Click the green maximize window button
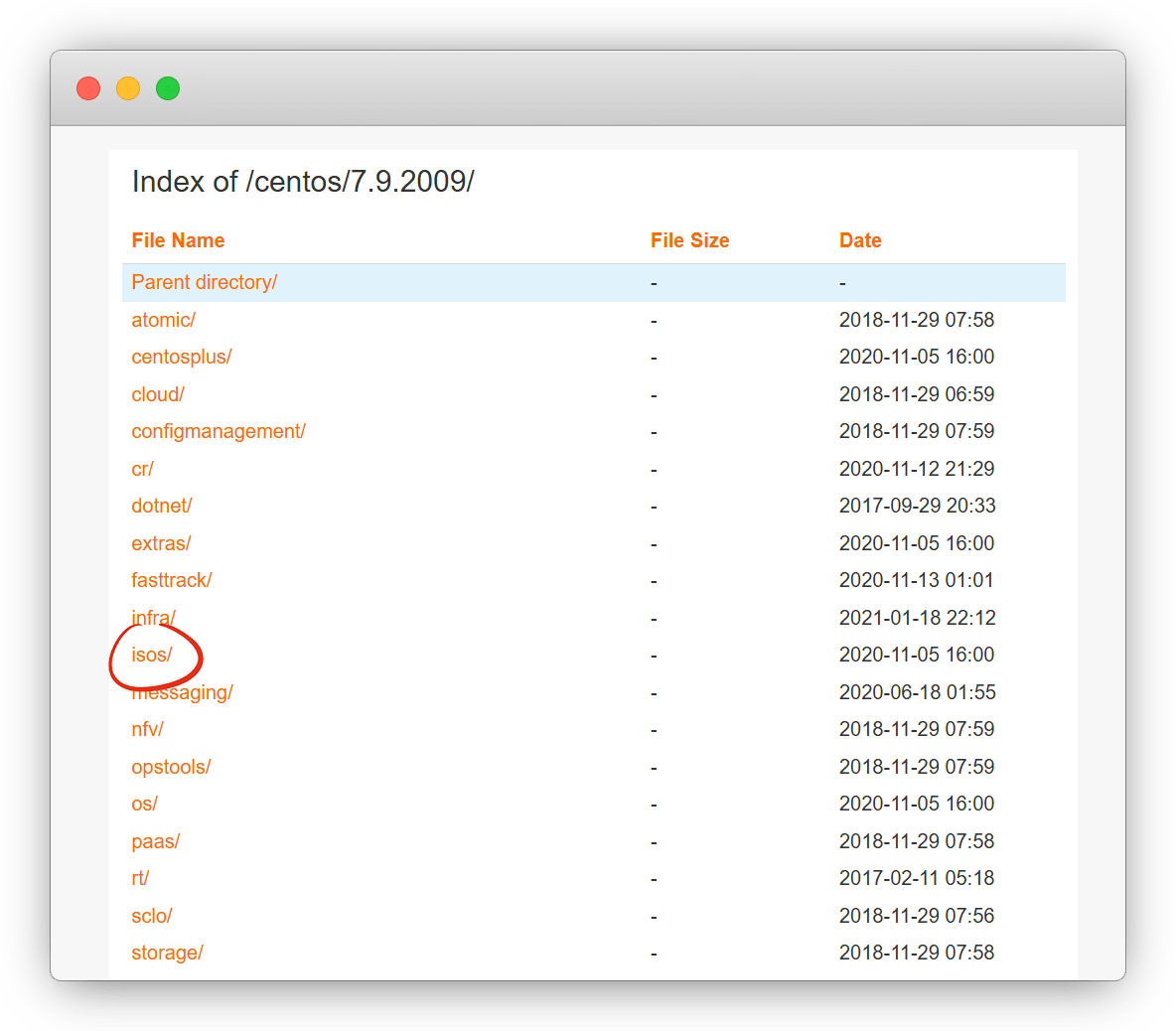 168,88
